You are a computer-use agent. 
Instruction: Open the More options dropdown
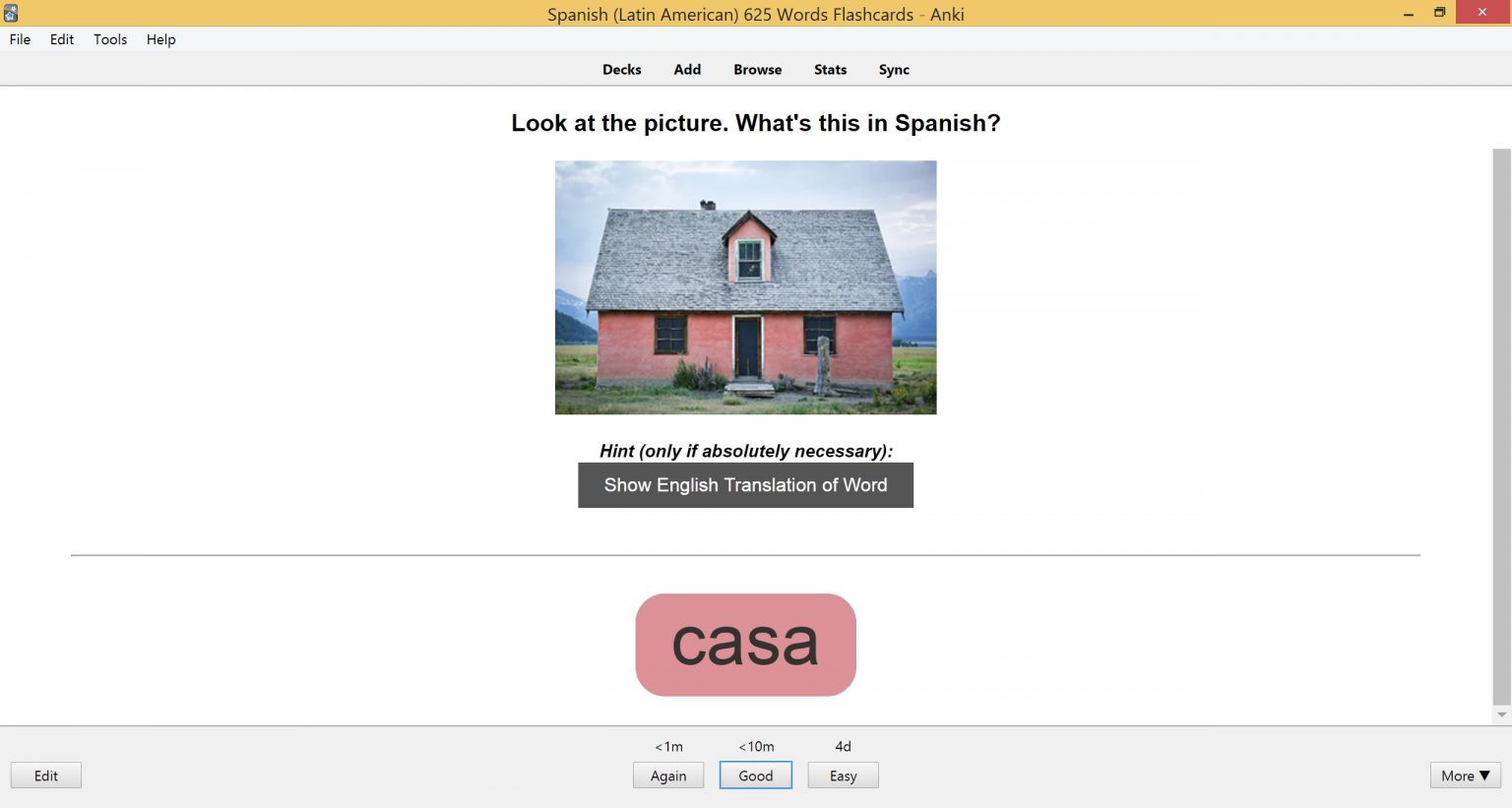(x=1464, y=776)
